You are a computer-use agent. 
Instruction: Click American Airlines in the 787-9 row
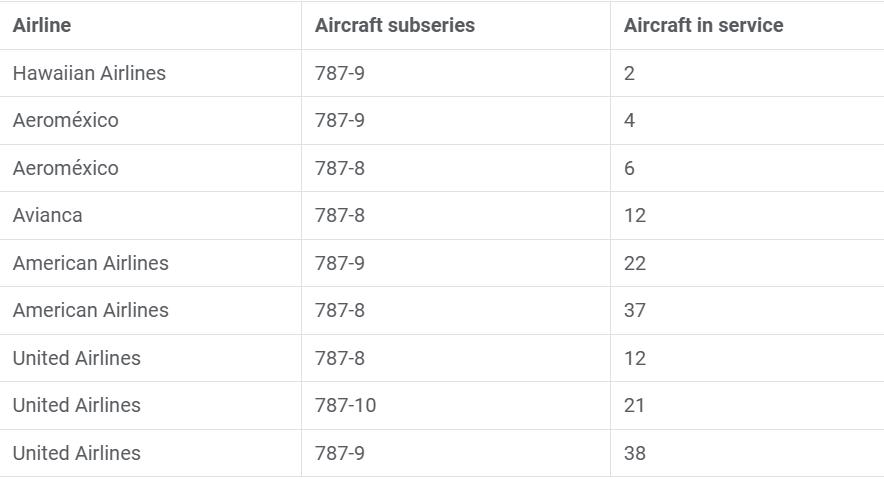(90, 263)
